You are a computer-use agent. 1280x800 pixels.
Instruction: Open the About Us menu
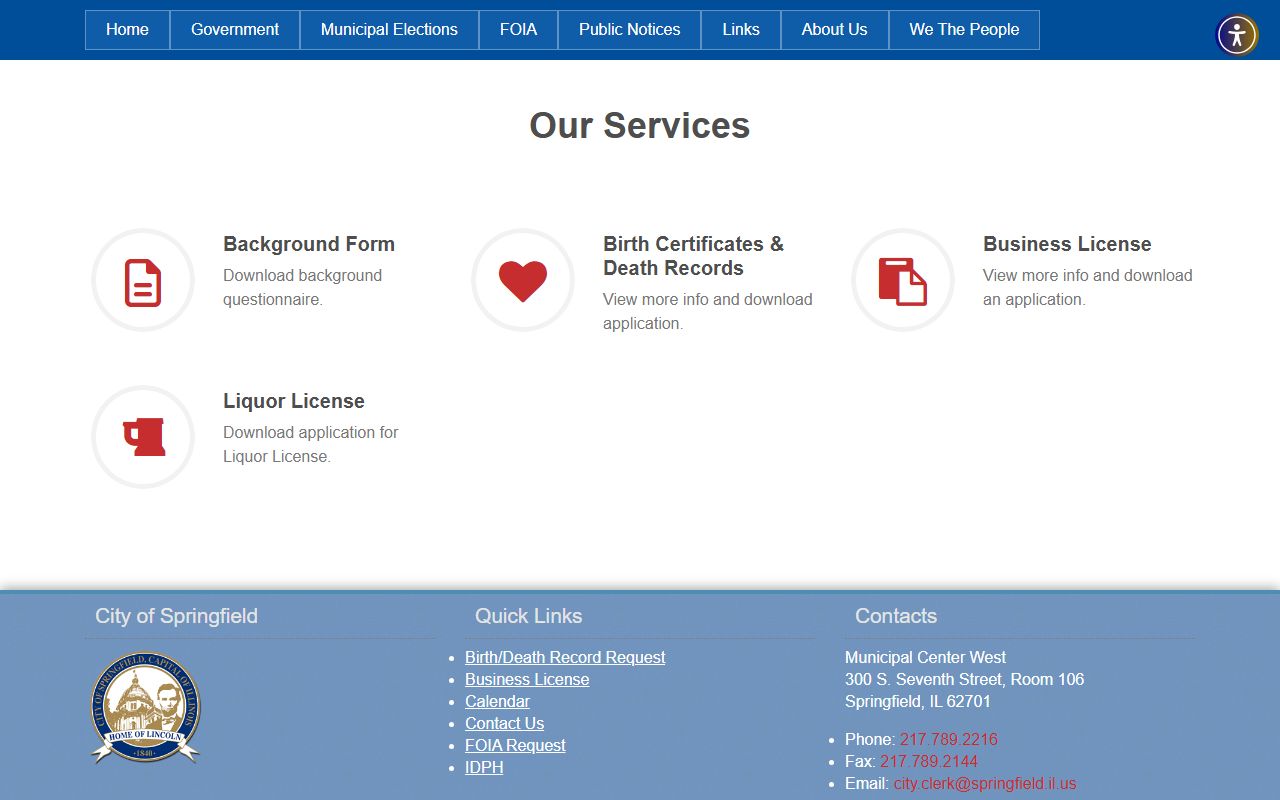834,30
